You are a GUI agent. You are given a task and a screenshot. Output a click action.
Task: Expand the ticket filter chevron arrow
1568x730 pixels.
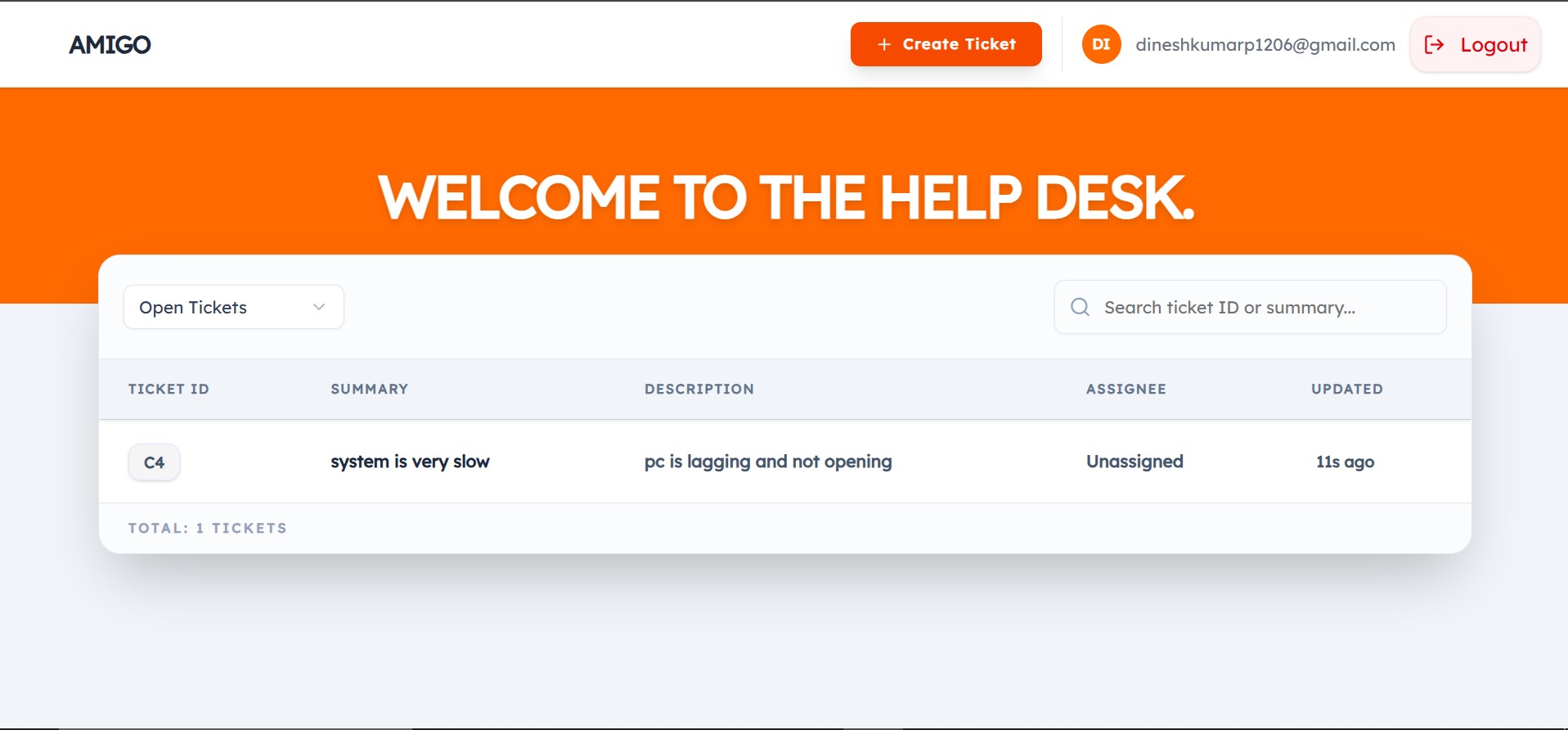point(319,307)
